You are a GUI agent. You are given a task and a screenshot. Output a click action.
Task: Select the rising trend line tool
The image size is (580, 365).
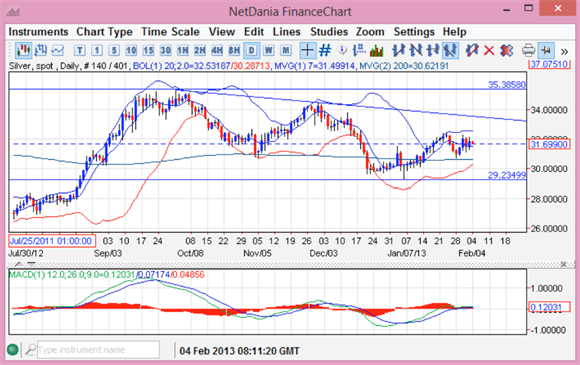(399, 50)
